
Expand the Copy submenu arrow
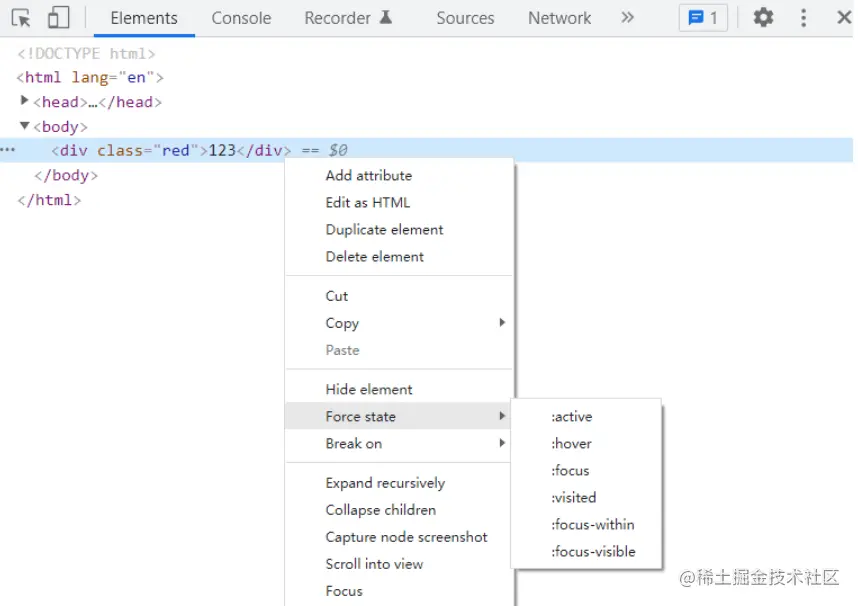[x=502, y=322]
